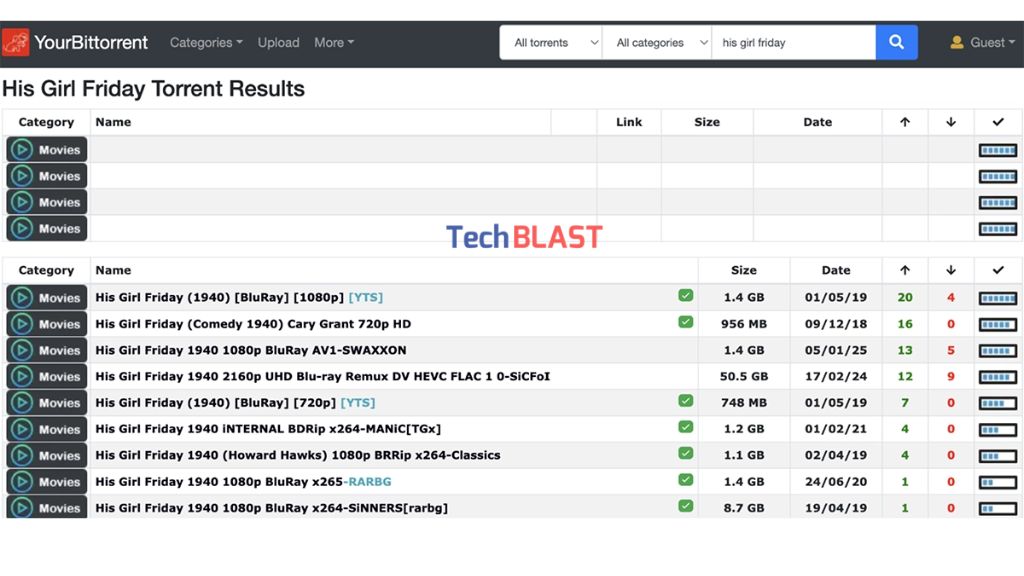Click Movies icon for AV1-SWAXXON row
Viewport: 1024px width, 576px height.
[x=46, y=350]
